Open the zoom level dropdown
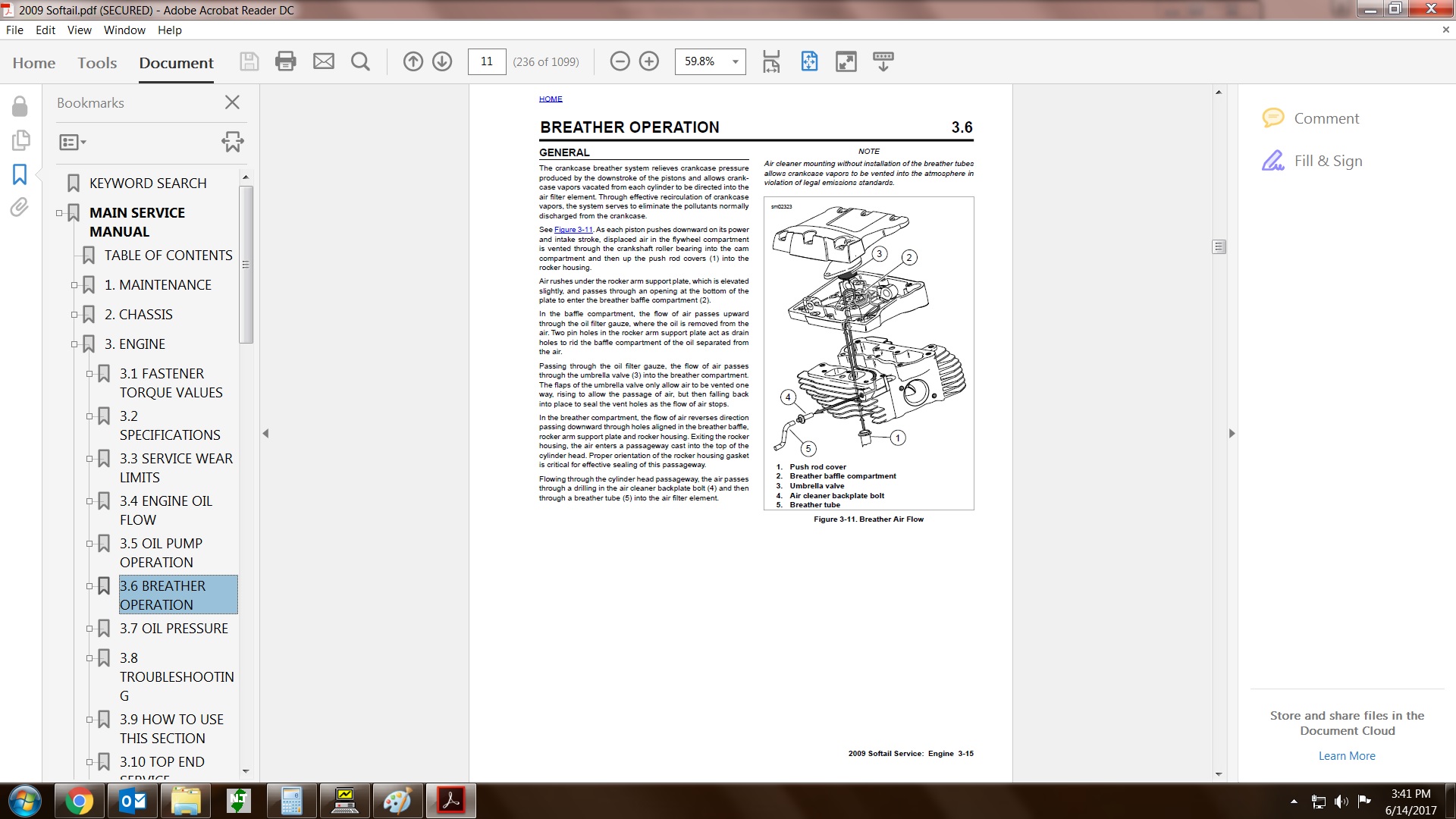This screenshot has height=819, width=1456. click(x=735, y=61)
